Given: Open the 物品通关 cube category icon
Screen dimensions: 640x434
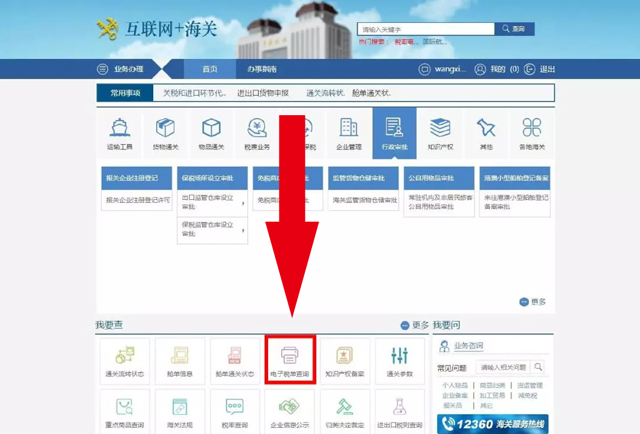Looking at the screenshot, I should tap(211, 133).
